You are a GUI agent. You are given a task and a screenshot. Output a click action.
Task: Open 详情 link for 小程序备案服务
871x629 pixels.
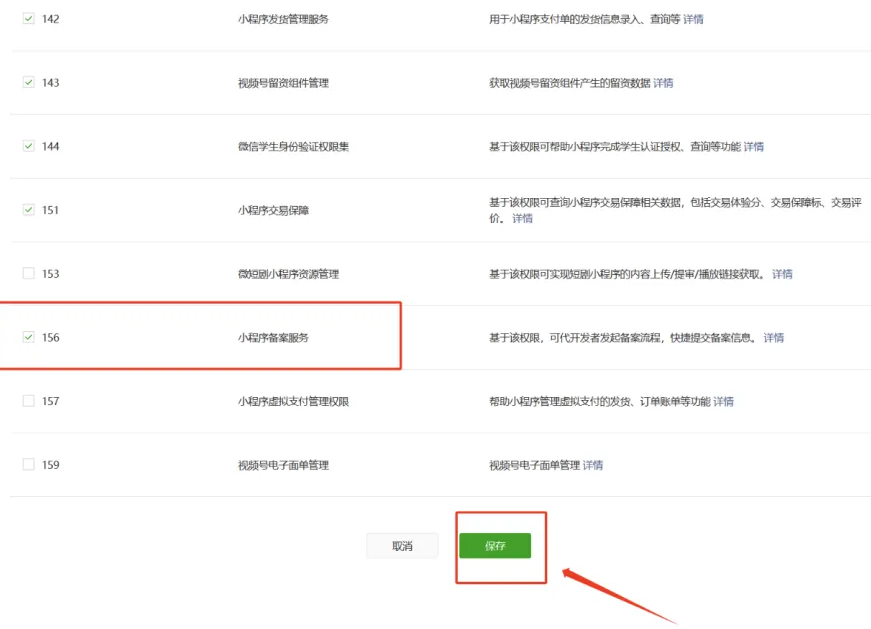pos(773,337)
